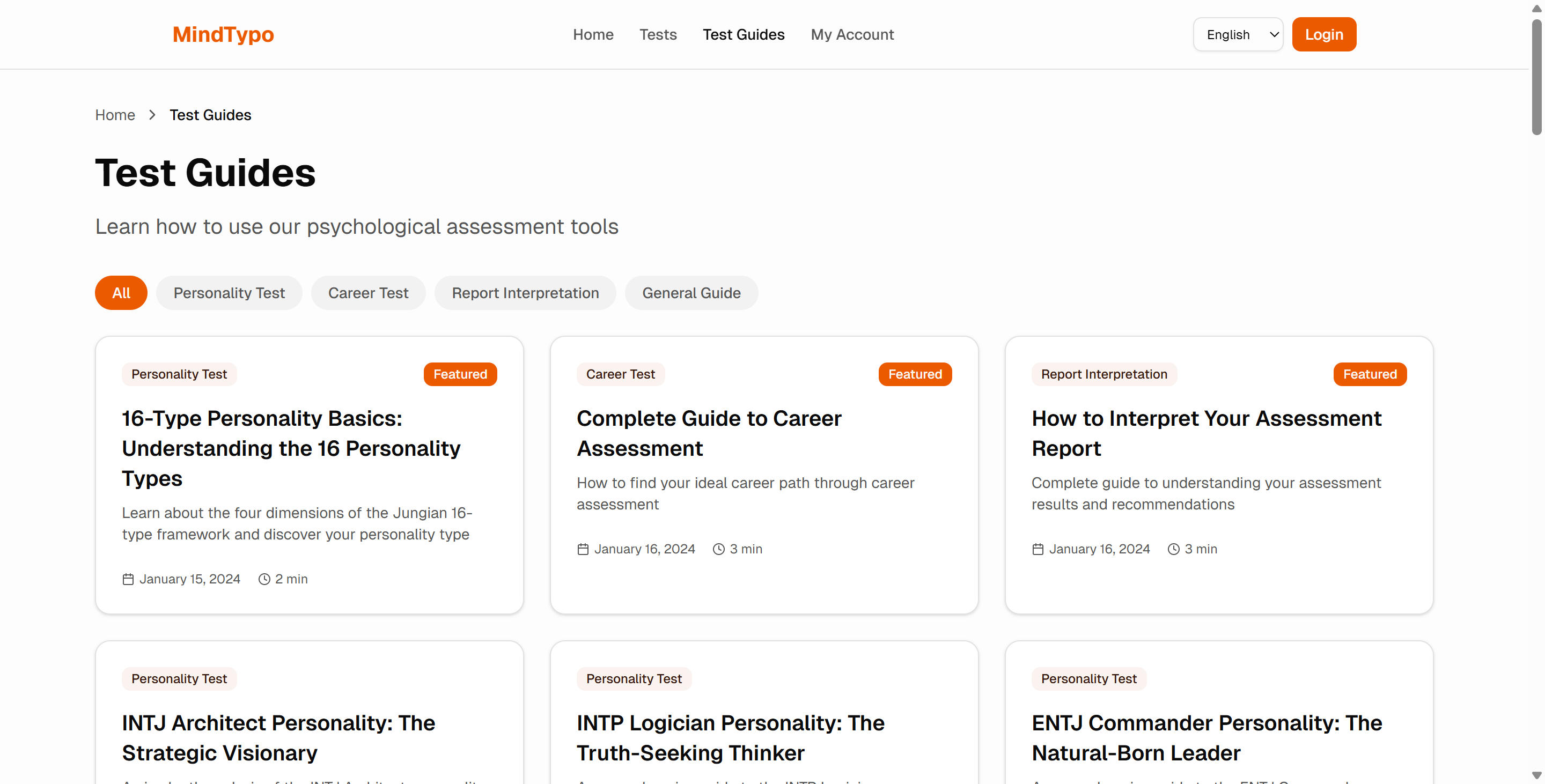Click Featured badge on Assessment Report card
The image size is (1545, 784).
1370,374
